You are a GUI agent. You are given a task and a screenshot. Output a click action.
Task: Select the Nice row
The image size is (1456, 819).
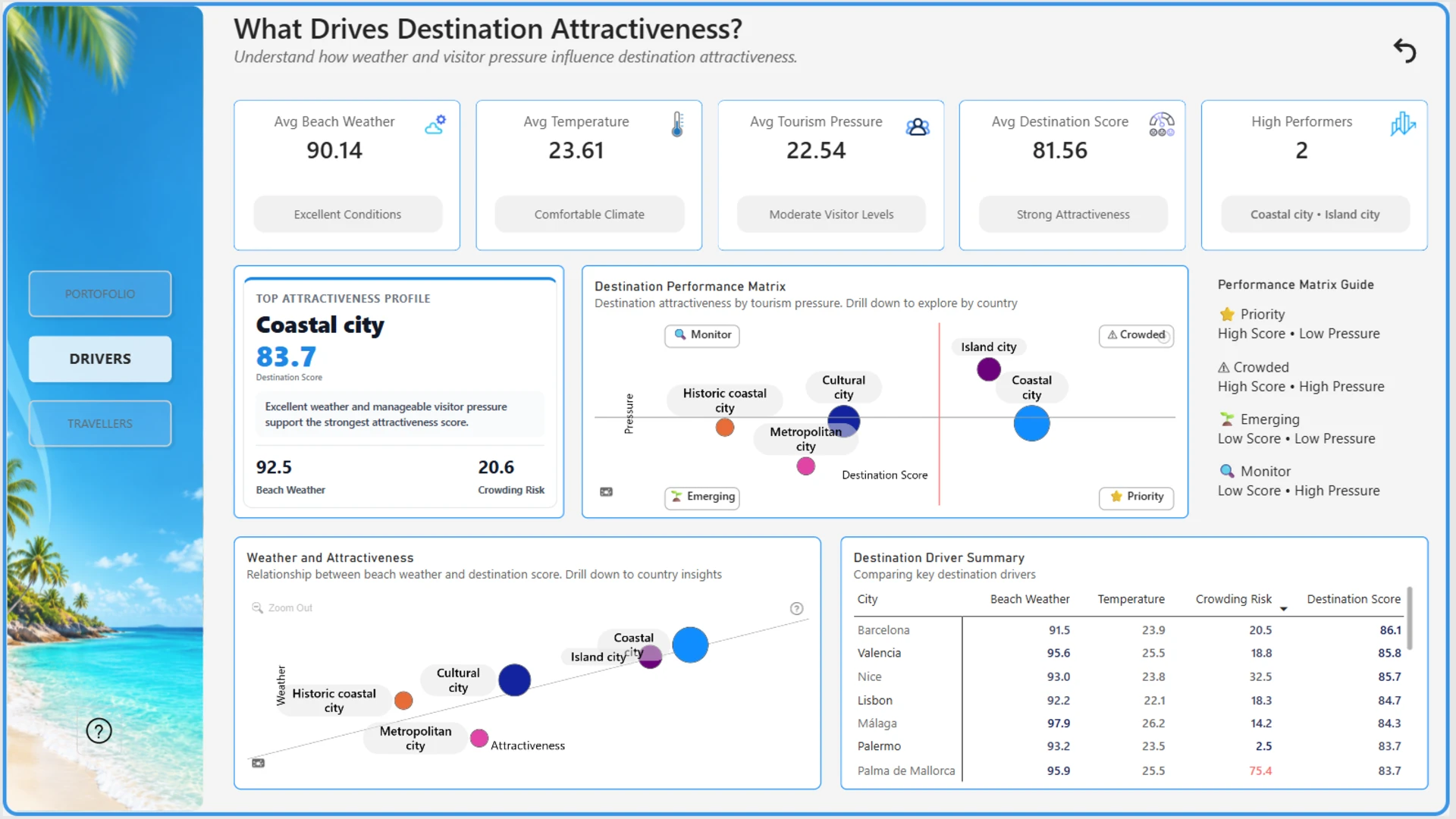coord(1128,676)
